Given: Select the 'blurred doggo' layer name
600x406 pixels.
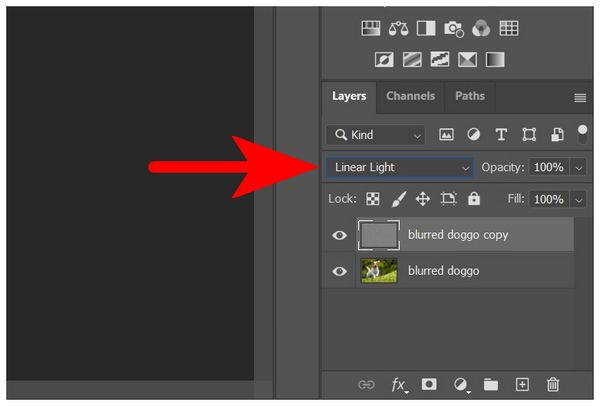Looking at the screenshot, I should click(x=443, y=271).
